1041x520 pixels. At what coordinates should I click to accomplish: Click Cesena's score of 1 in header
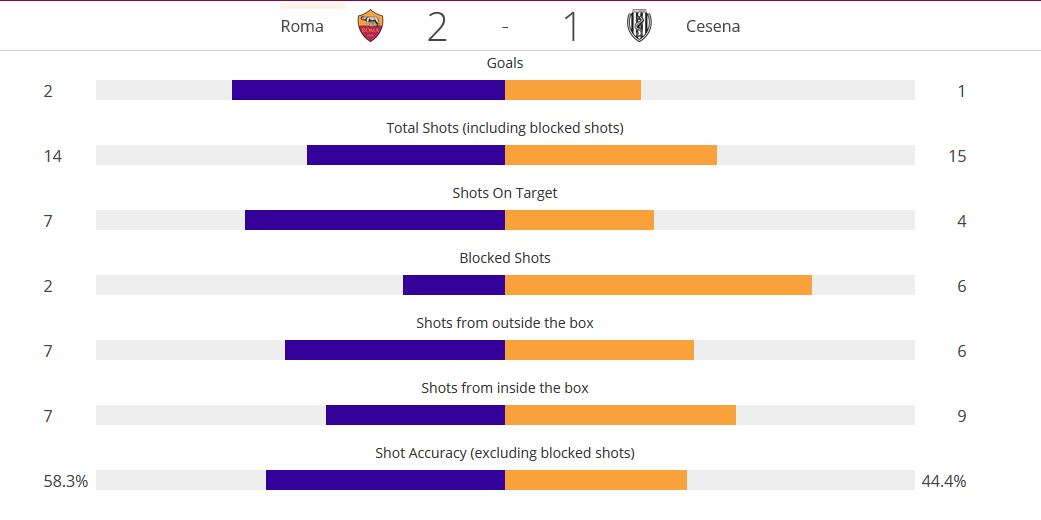(x=571, y=27)
